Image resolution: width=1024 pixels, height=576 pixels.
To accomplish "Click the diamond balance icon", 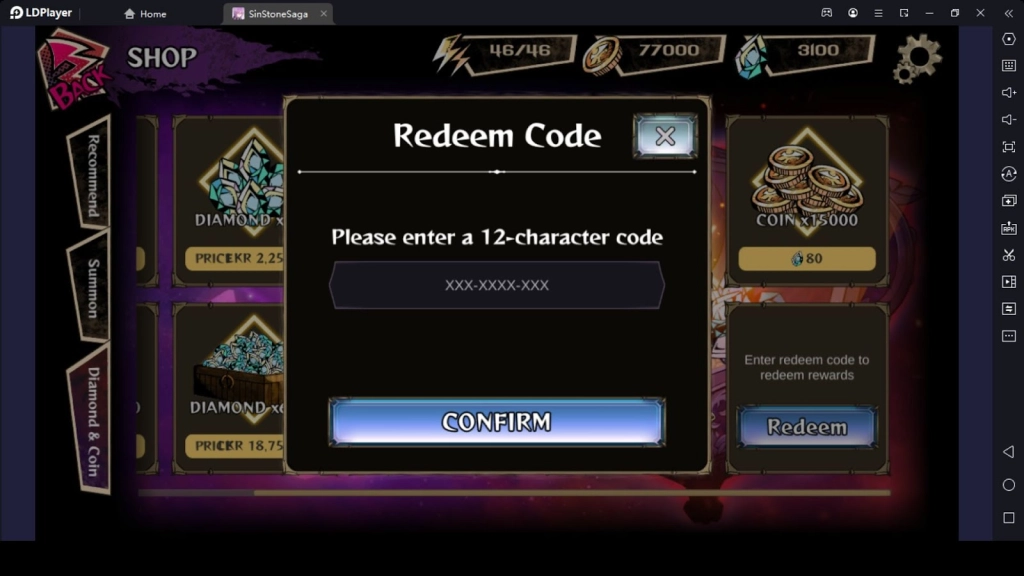I will (751, 57).
